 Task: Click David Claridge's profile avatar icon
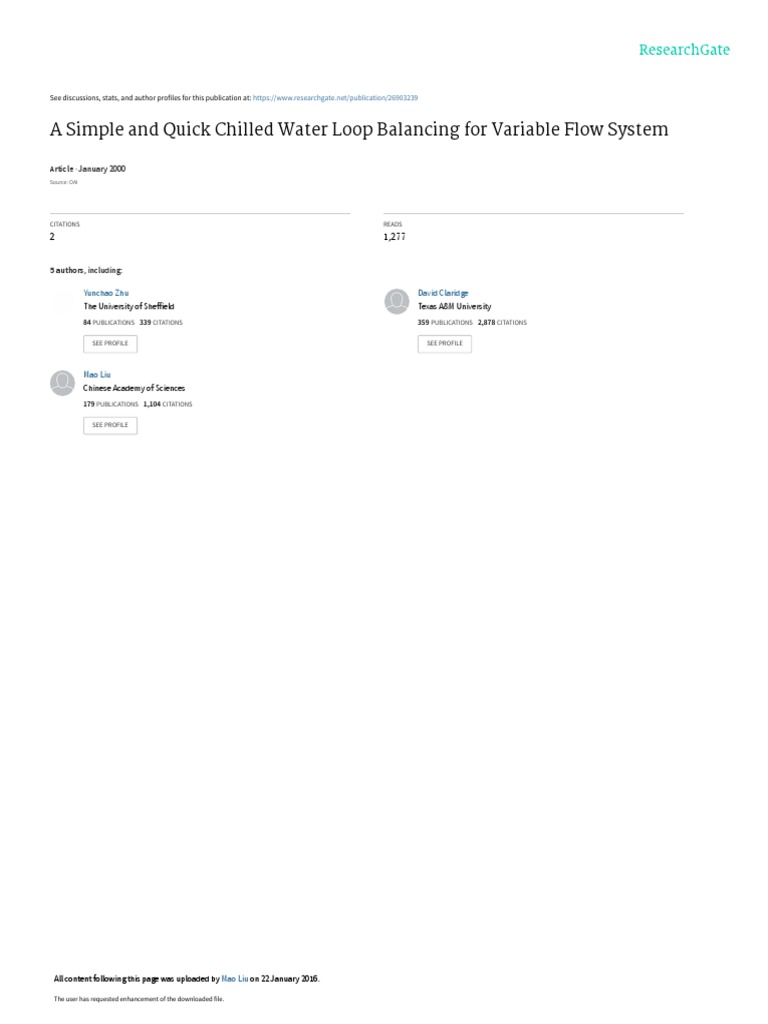point(396,301)
